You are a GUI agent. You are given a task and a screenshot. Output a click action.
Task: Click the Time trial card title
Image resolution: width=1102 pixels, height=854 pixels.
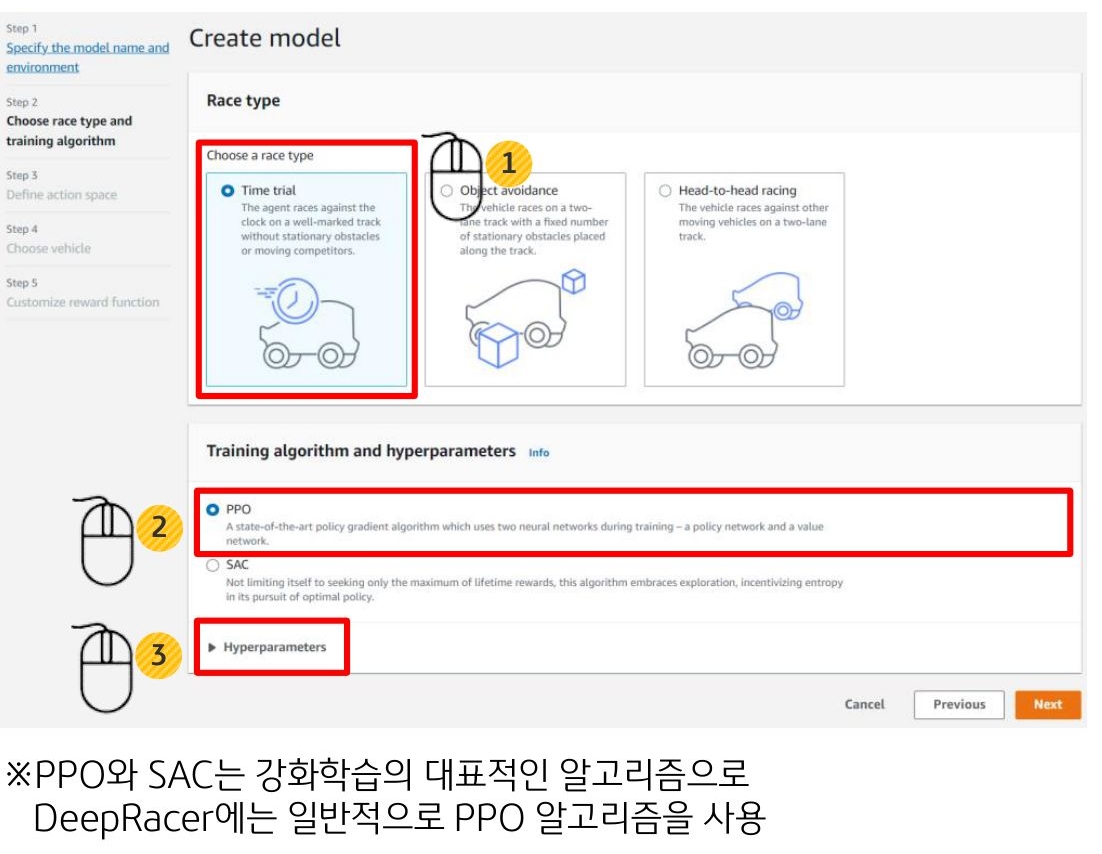269,190
